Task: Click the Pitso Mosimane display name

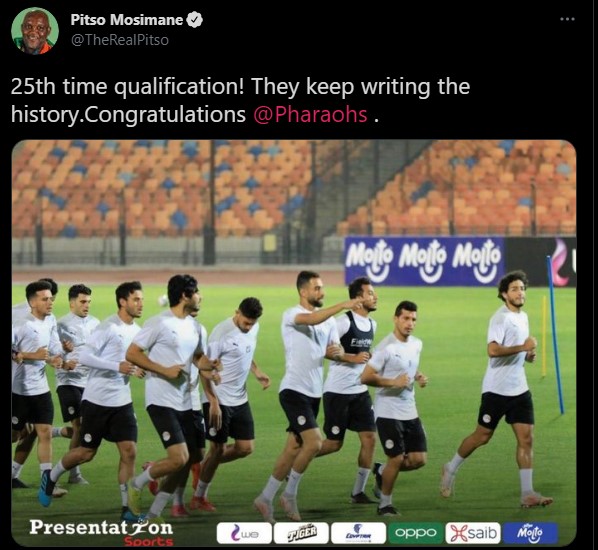Action: coord(127,20)
